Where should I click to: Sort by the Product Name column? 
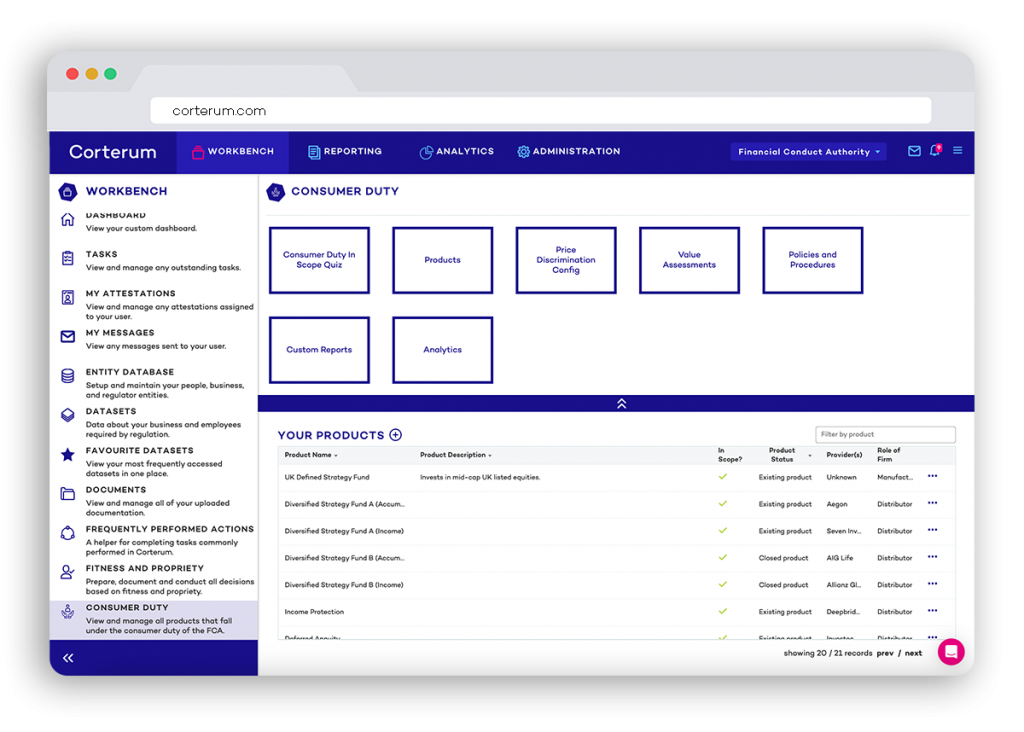(x=311, y=455)
